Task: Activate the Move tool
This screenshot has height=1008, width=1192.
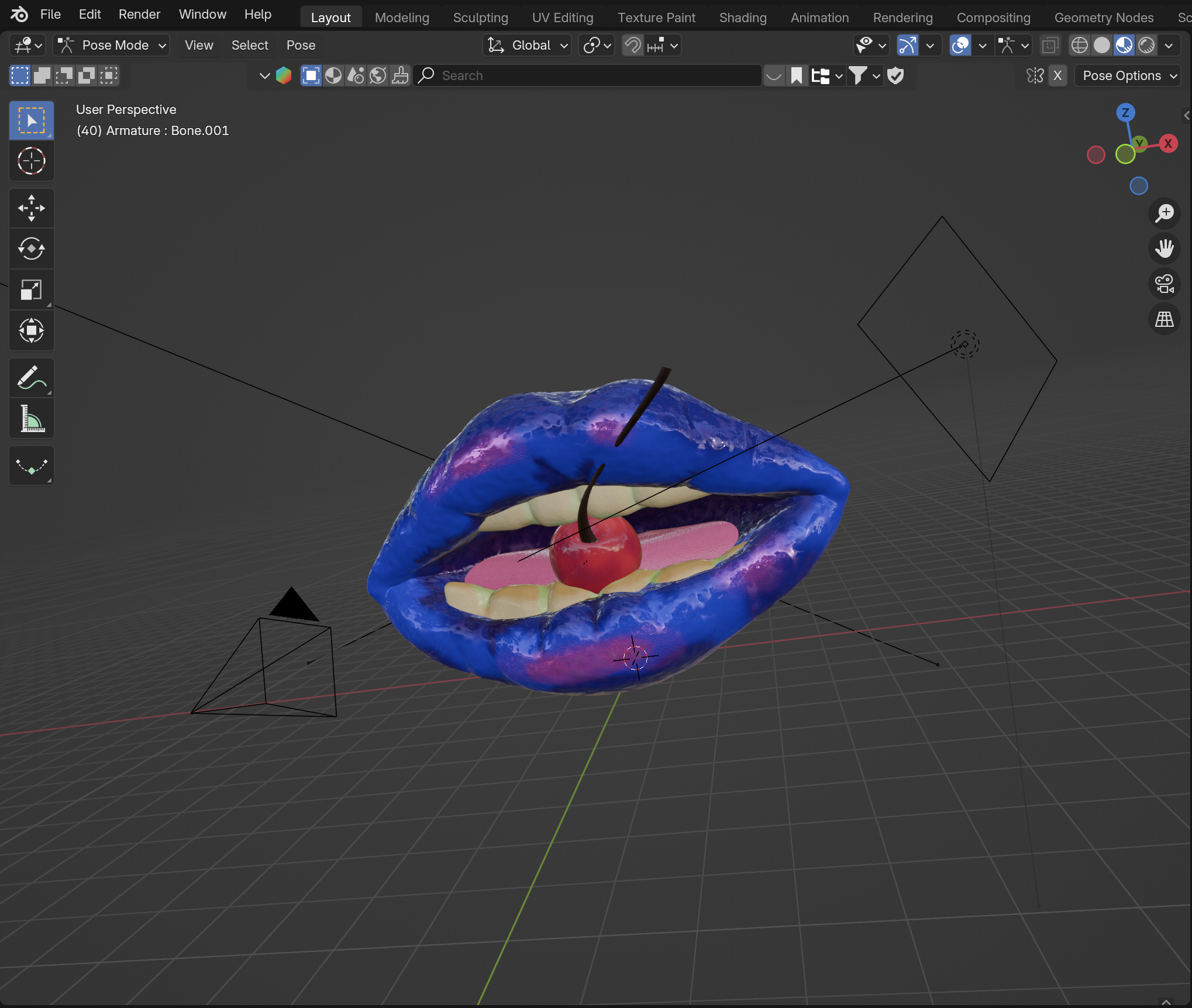Action: point(32,208)
